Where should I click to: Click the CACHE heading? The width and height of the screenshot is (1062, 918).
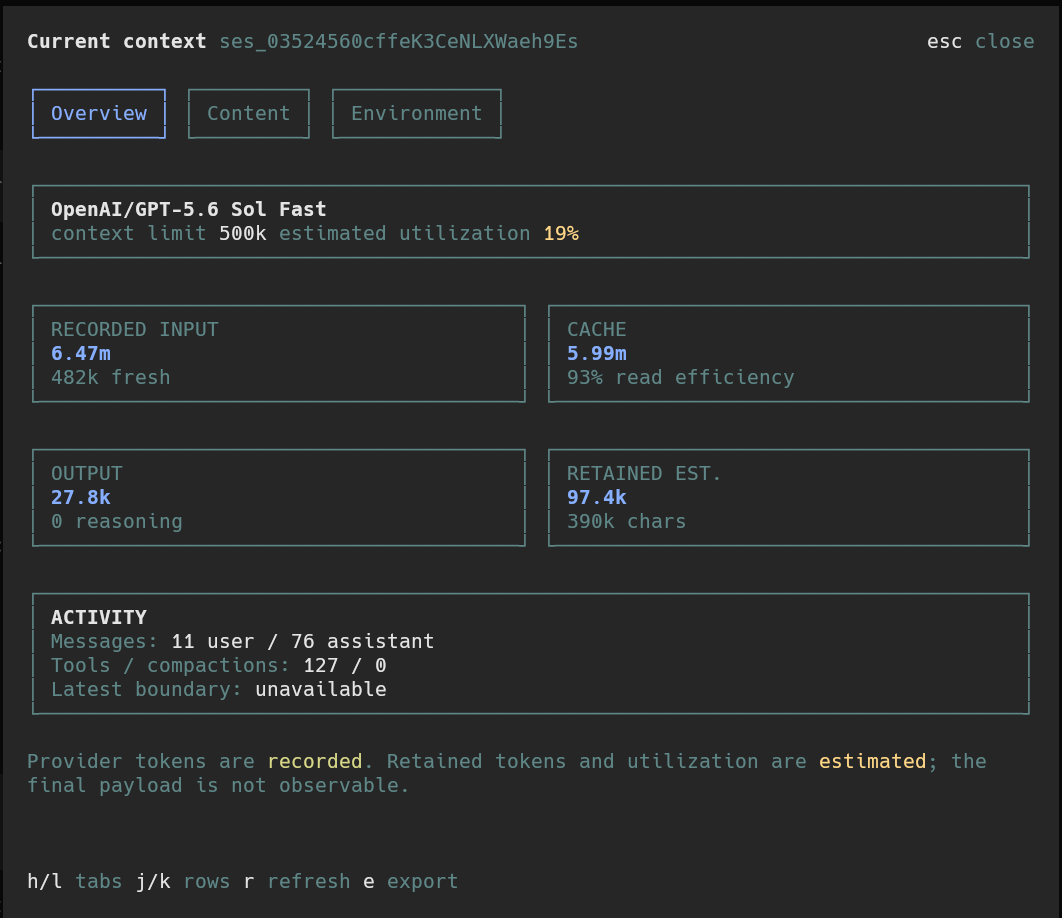click(x=596, y=329)
